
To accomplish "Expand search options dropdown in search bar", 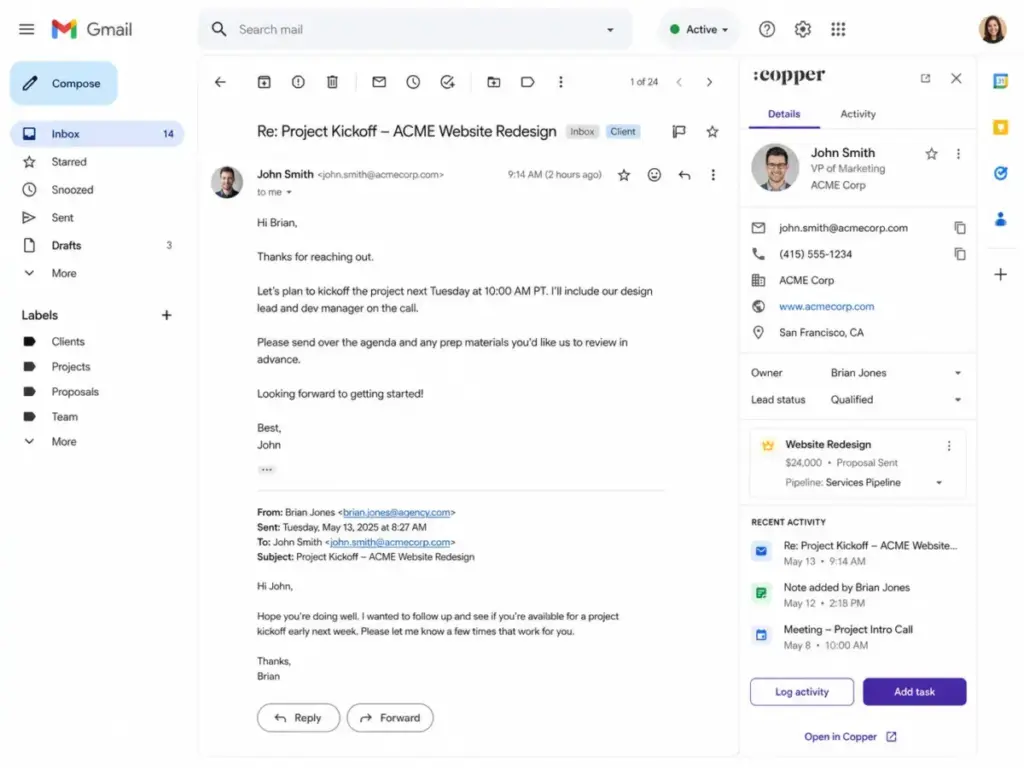I will 610,30.
